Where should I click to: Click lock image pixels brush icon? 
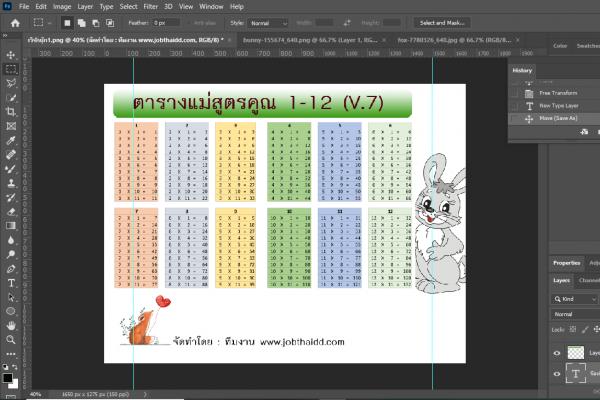tap(585, 329)
